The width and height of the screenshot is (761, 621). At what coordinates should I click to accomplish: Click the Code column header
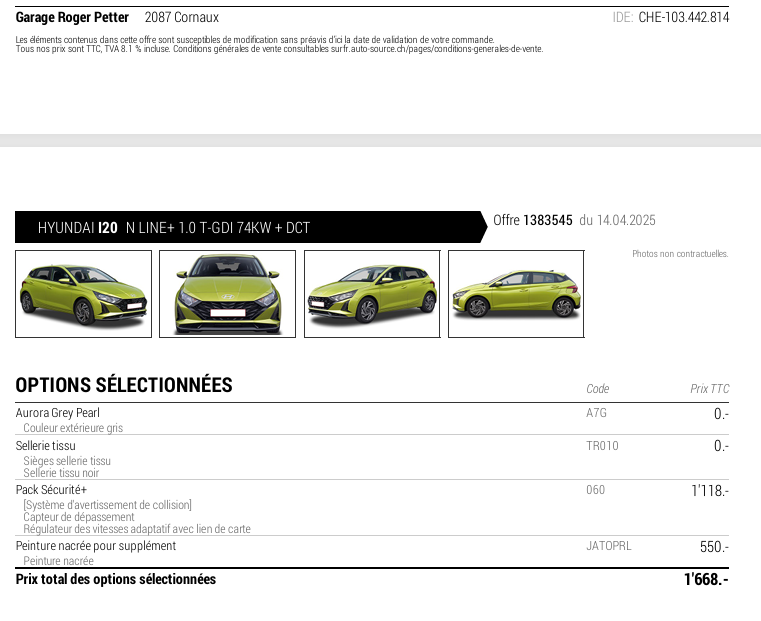(x=597, y=389)
